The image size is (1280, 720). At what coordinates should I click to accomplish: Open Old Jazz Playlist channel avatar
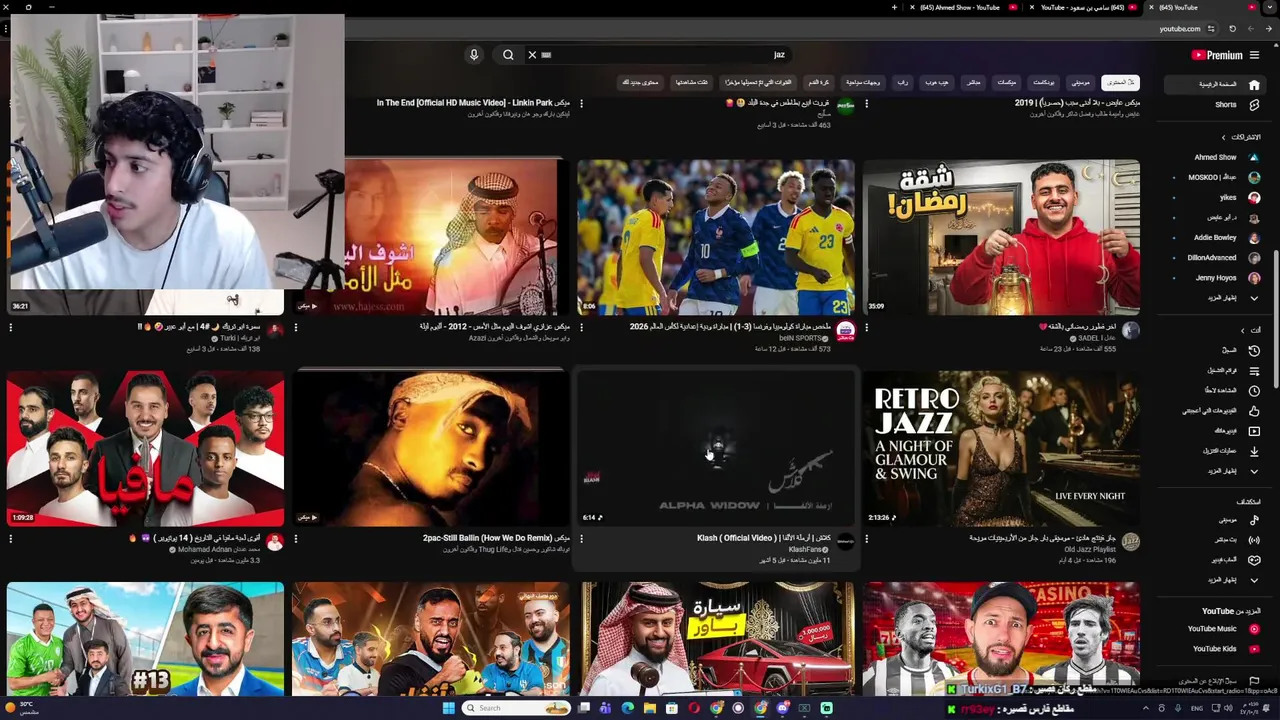point(1130,541)
